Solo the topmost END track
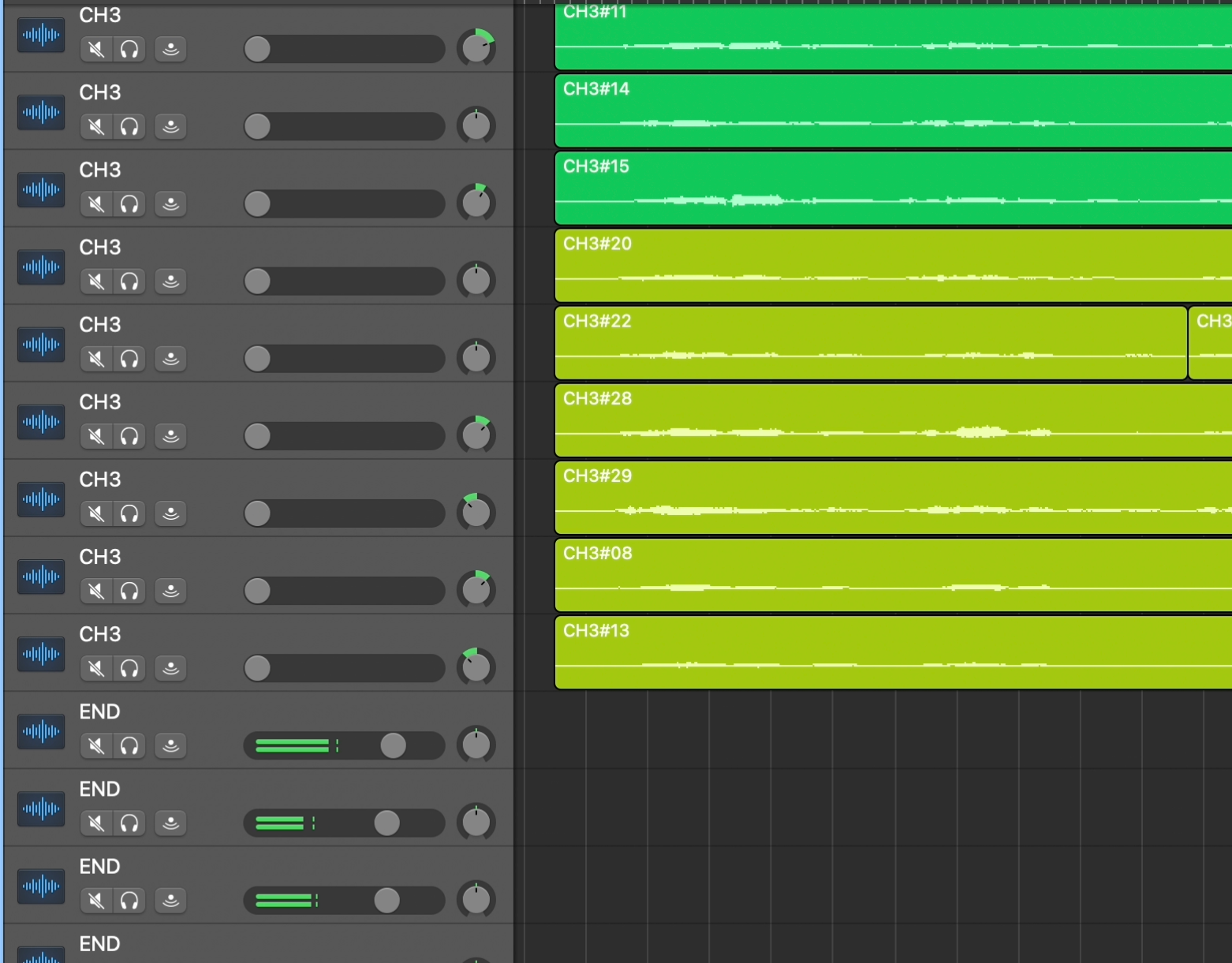Image resolution: width=1232 pixels, height=963 pixels. (x=129, y=745)
